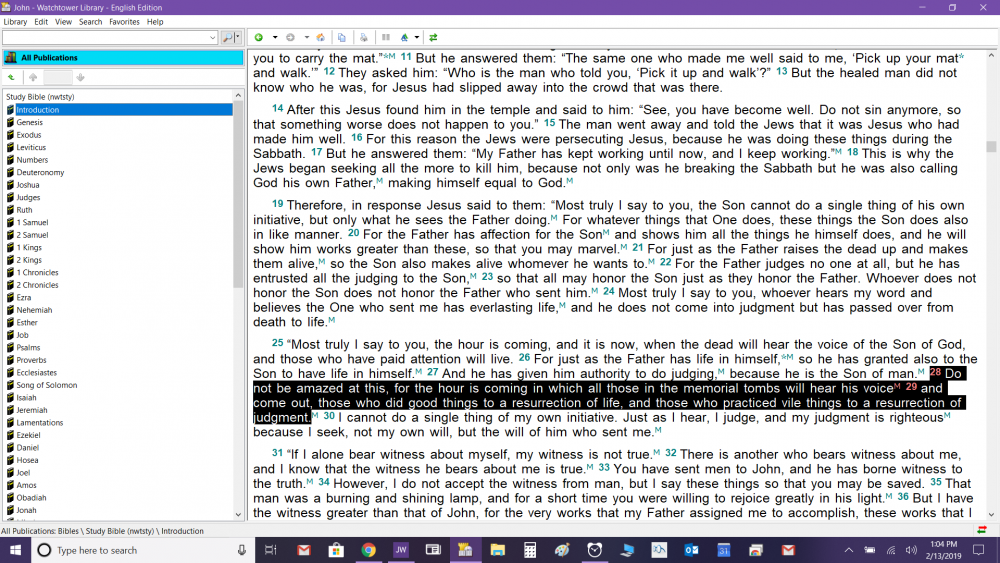The width and height of the screenshot is (1000, 563).
Task: Click the up arrow in navigation pane
Action: pos(33,77)
